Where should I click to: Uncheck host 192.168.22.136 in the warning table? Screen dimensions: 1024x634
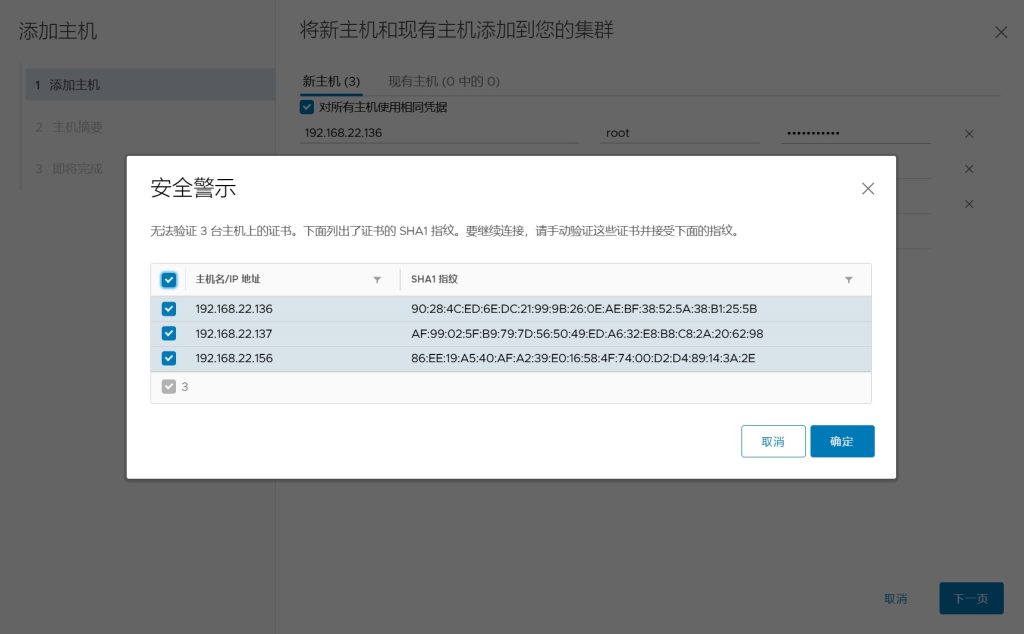coord(168,309)
